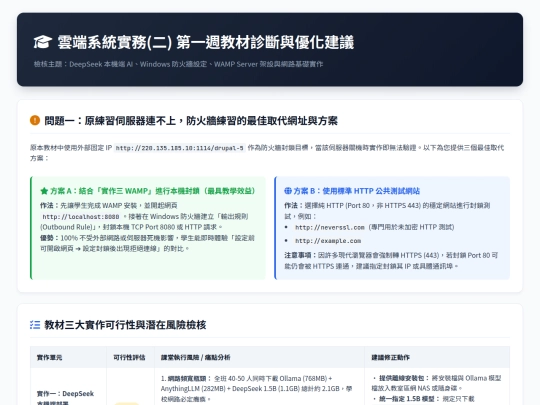Viewport: 540px width, 405px height.
Task: Click the orange exclamation warning icon
Action: point(35,120)
